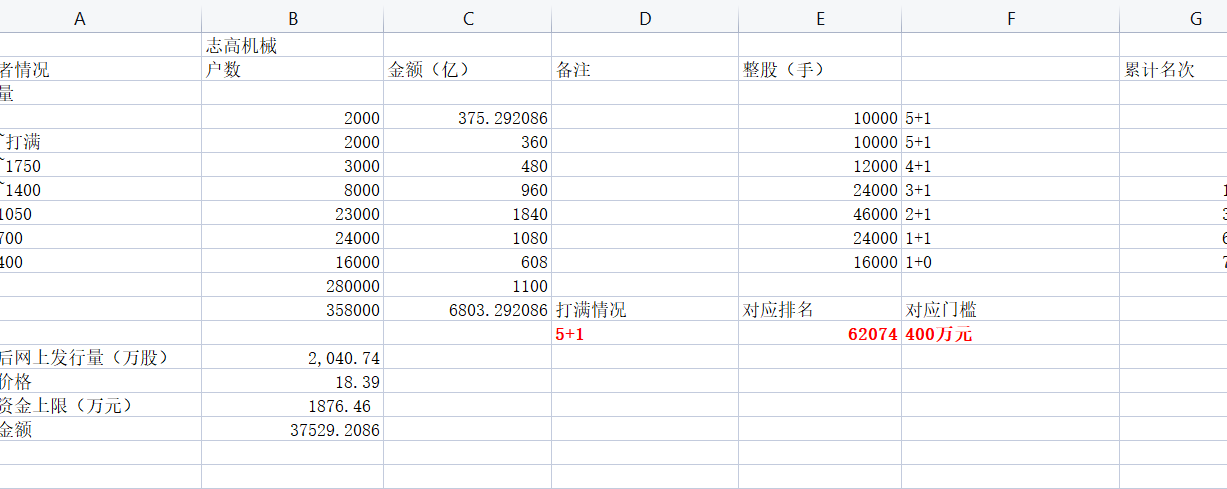Click column B cell showing 16000
The height and width of the screenshot is (489, 1227).
[292, 261]
